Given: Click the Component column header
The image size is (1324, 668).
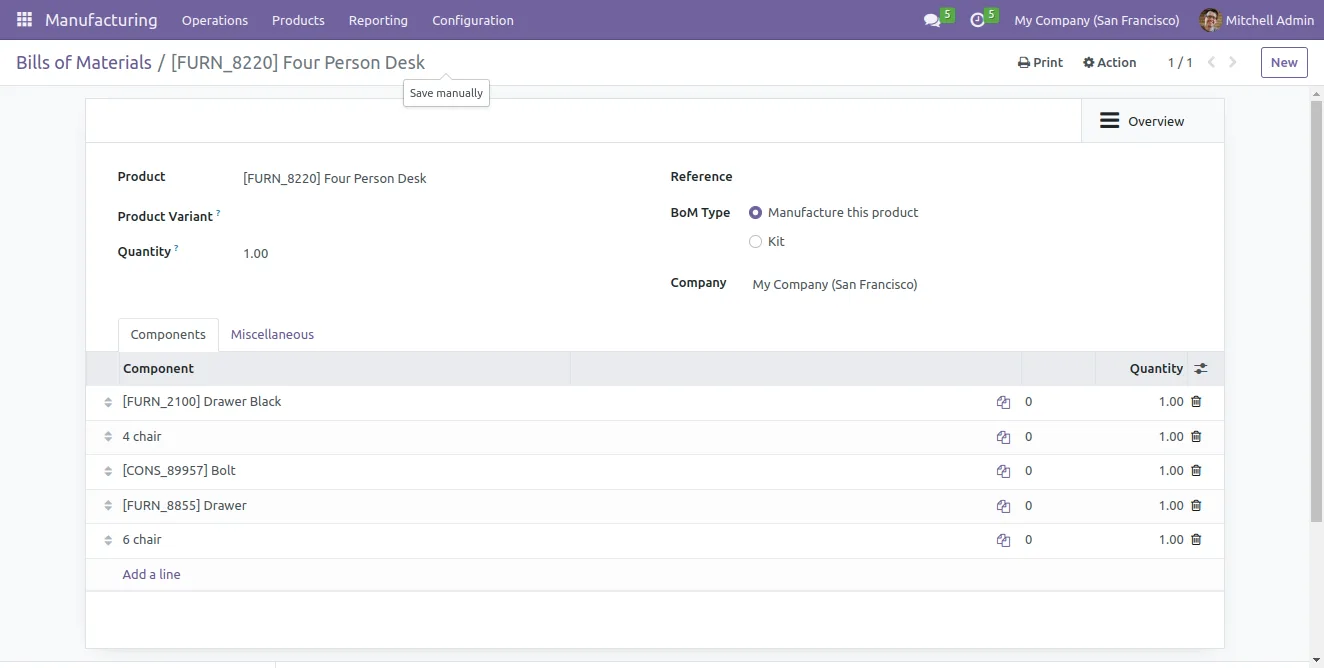Looking at the screenshot, I should (x=344, y=369).
